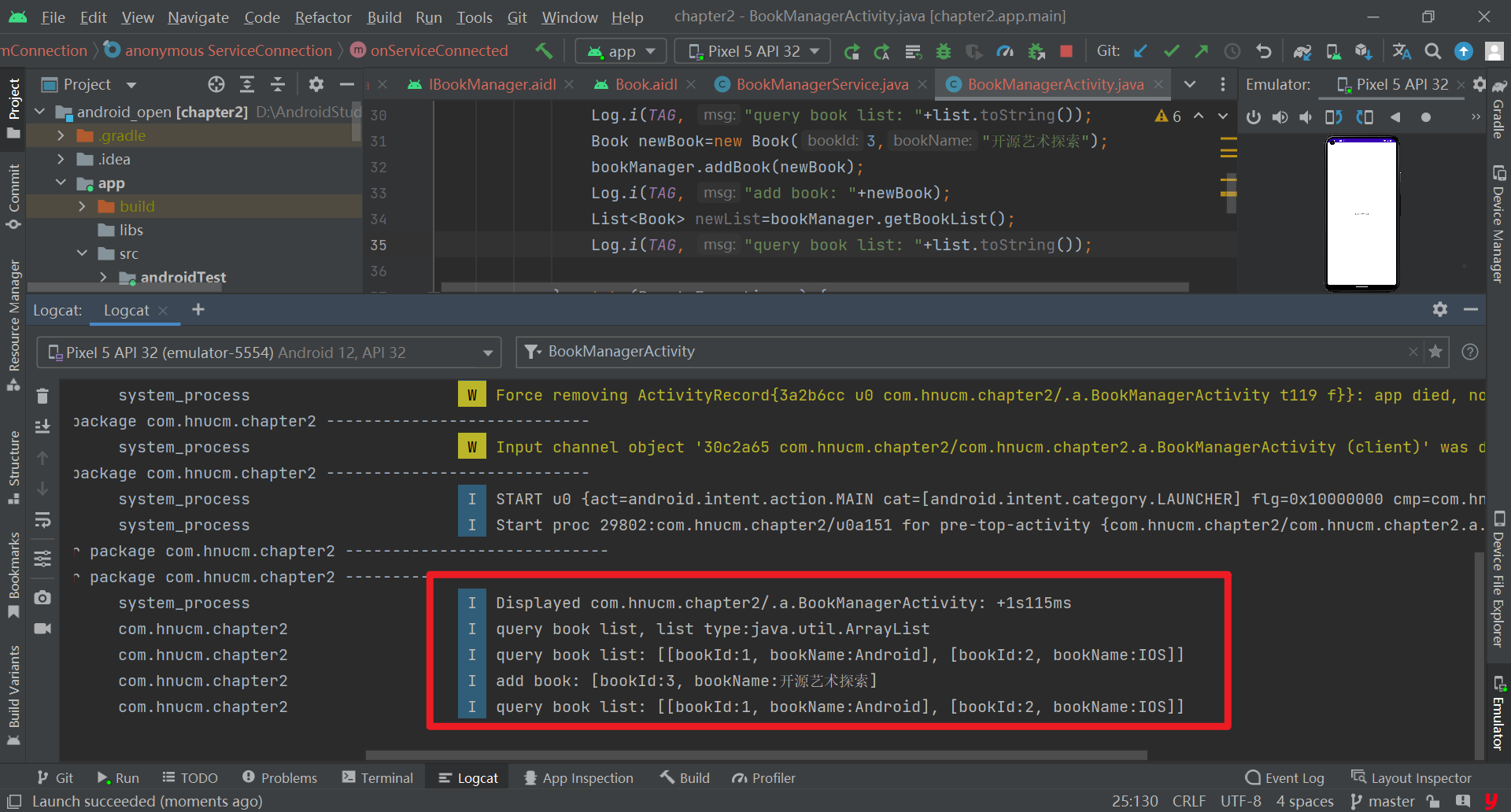Show hidden editor tabs chevron
The width and height of the screenshot is (1511, 812).
click(x=1190, y=84)
